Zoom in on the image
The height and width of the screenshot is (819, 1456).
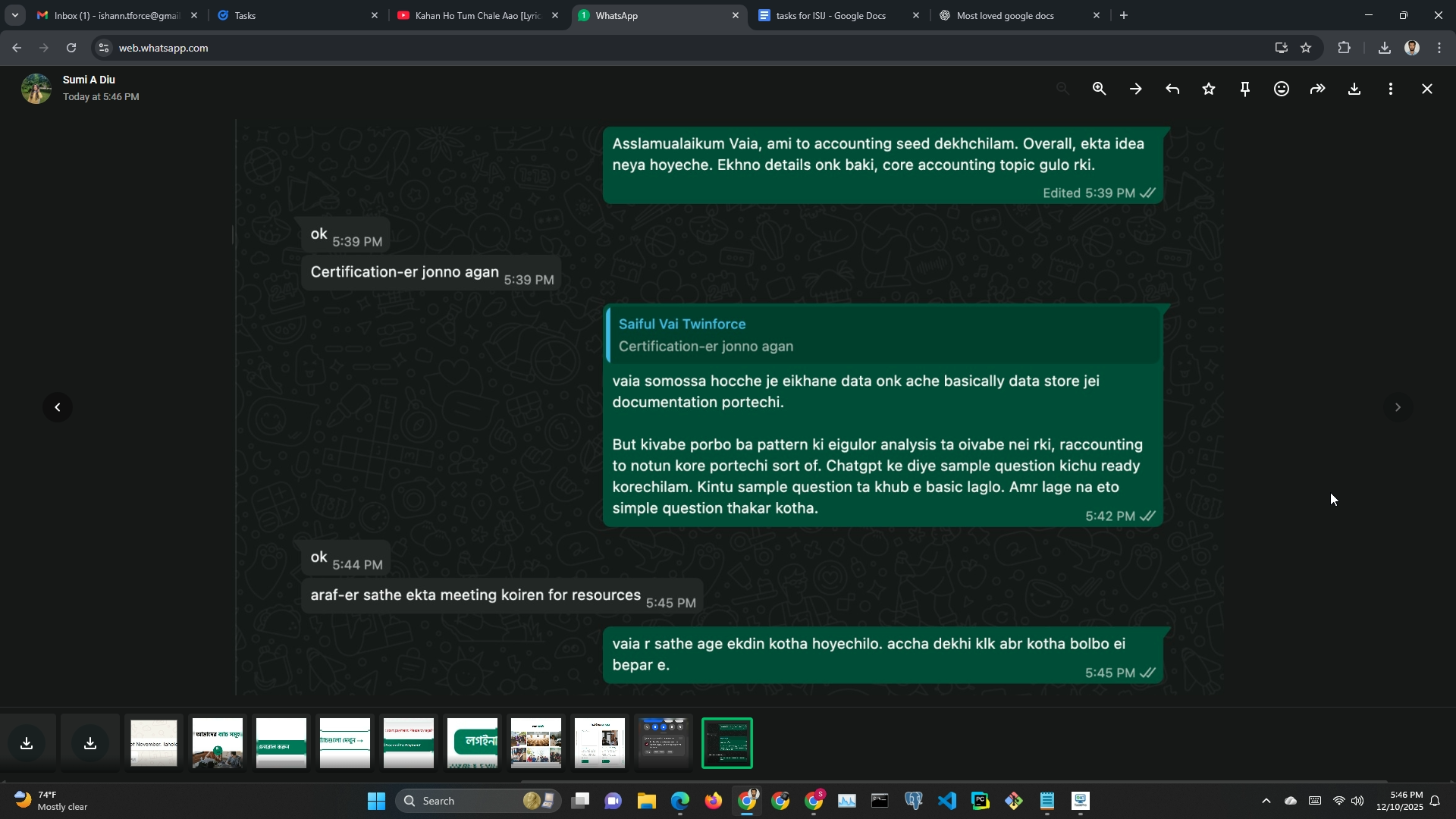(1099, 89)
